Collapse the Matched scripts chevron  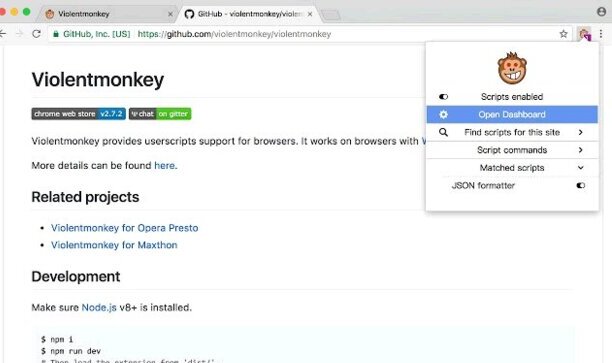click(581, 168)
